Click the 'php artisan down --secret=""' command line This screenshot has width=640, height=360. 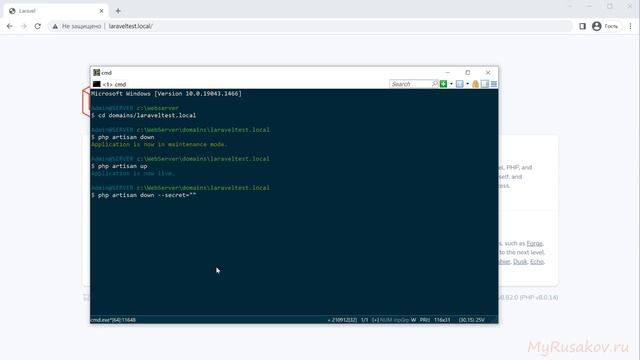point(144,195)
